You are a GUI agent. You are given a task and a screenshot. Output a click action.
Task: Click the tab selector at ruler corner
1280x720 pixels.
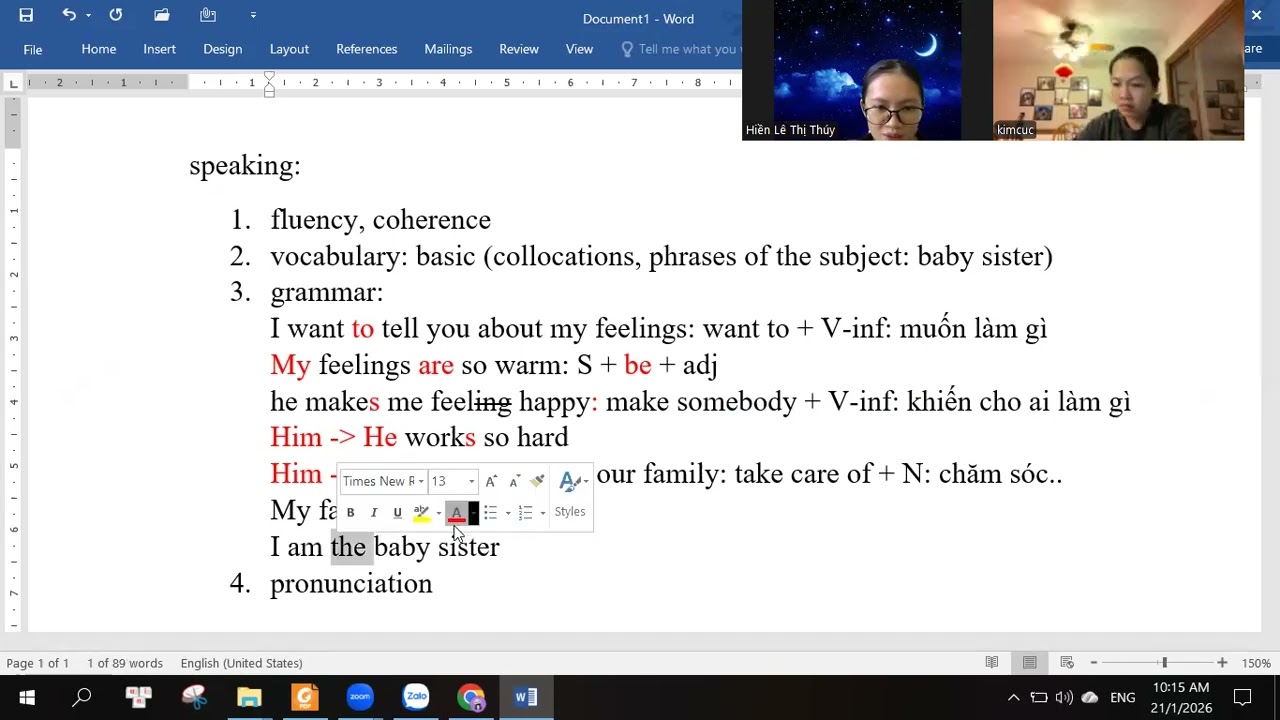click(x=14, y=83)
